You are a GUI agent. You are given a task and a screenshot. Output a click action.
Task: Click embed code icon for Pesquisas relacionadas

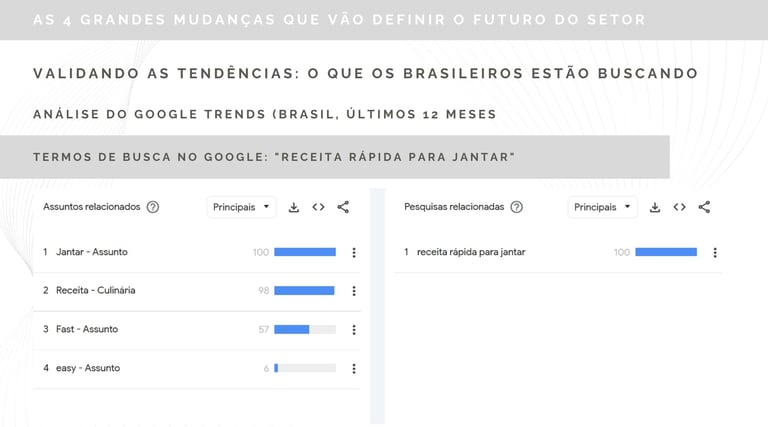tap(679, 207)
